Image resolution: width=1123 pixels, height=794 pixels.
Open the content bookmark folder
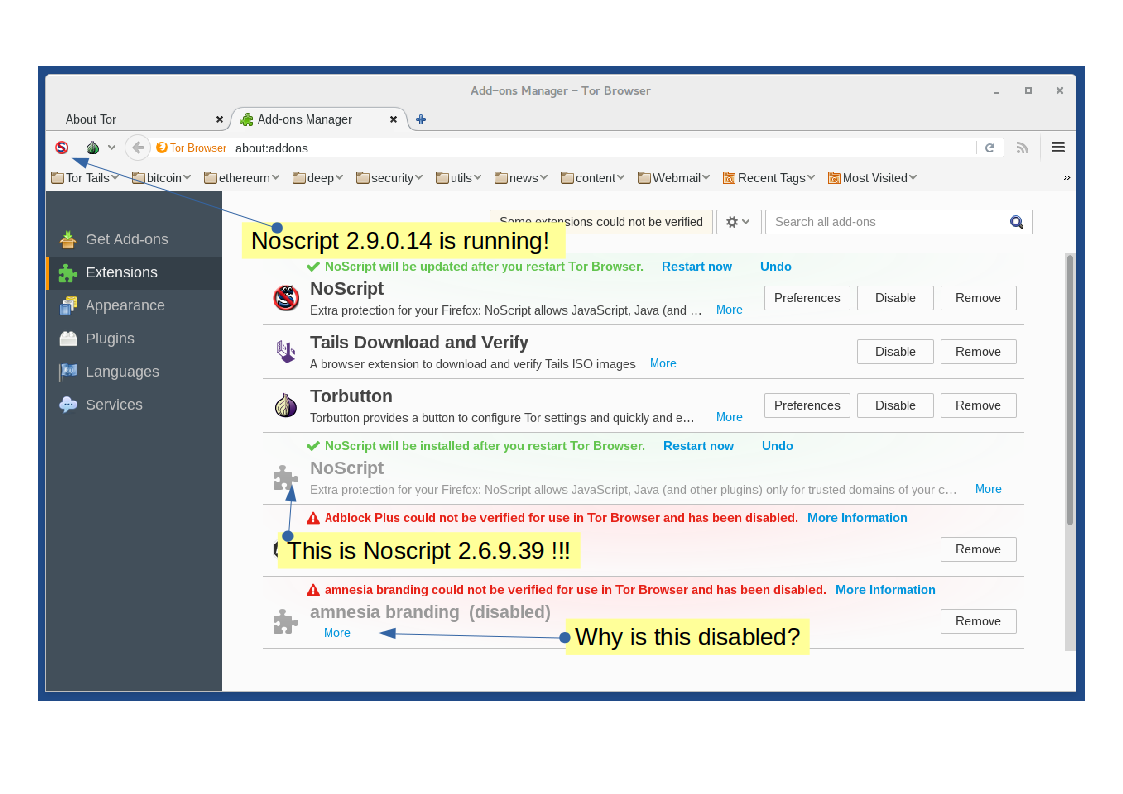(x=593, y=178)
